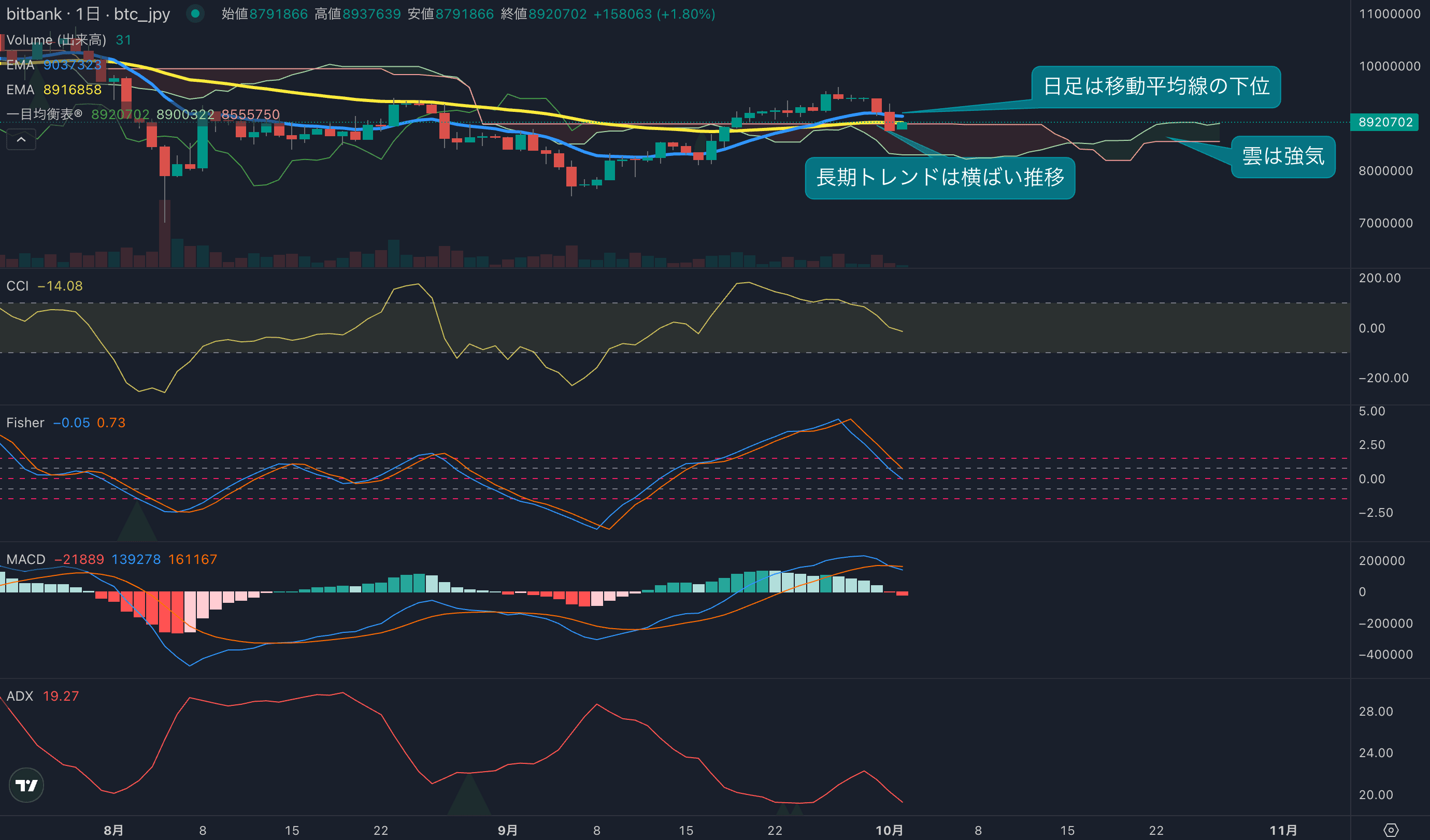Screen dimensions: 1430x840
Task: Select the CCI indicator legend label
Action: (18, 286)
